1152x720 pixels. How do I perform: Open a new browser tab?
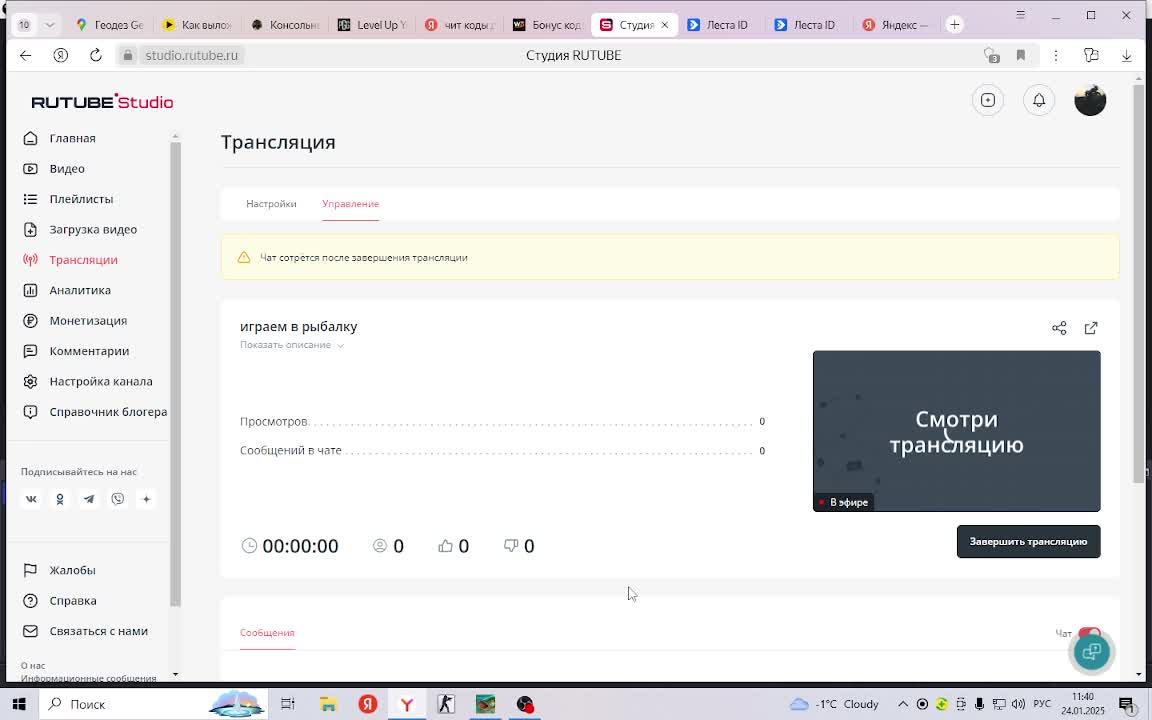click(x=954, y=25)
